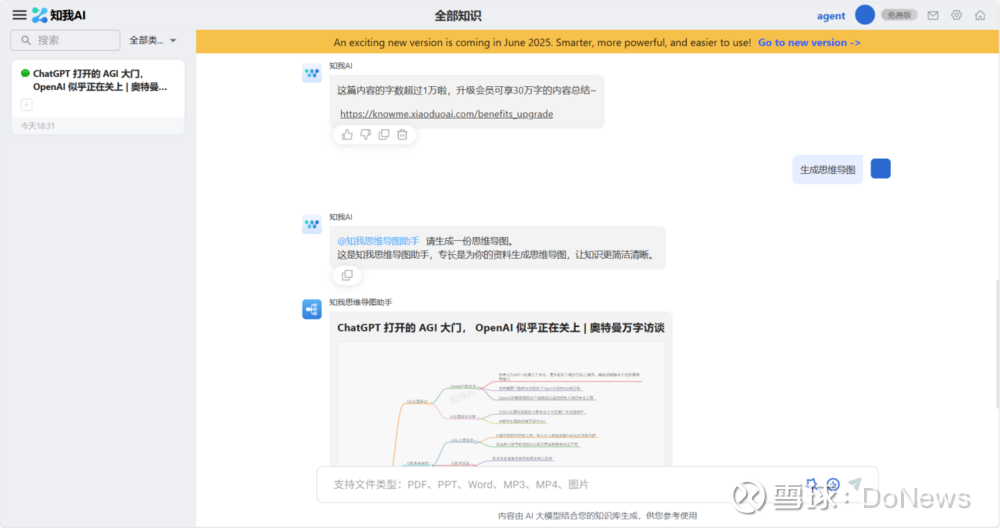Click the circular plus icon in input box
1000x528 pixels.
pyautogui.click(x=833, y=485)
